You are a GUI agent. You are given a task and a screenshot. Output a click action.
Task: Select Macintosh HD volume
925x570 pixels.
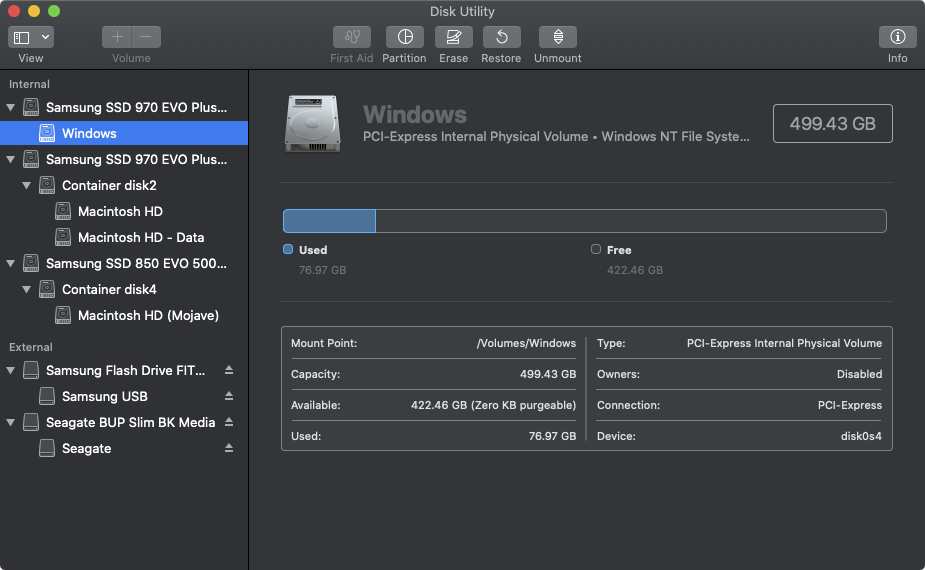pyautogui.click(x=124, y=211)
